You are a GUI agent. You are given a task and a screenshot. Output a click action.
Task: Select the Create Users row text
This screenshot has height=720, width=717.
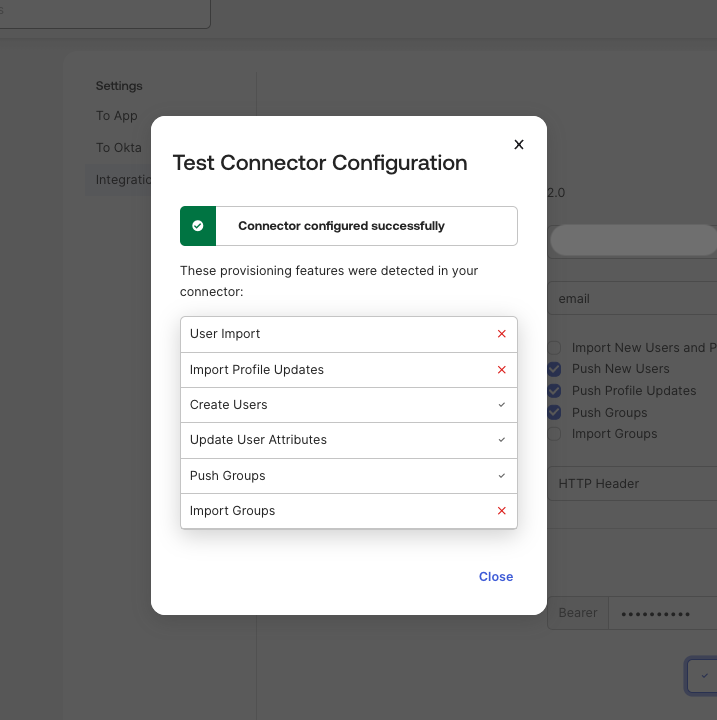pyautogui.click(x=228, y=405)
